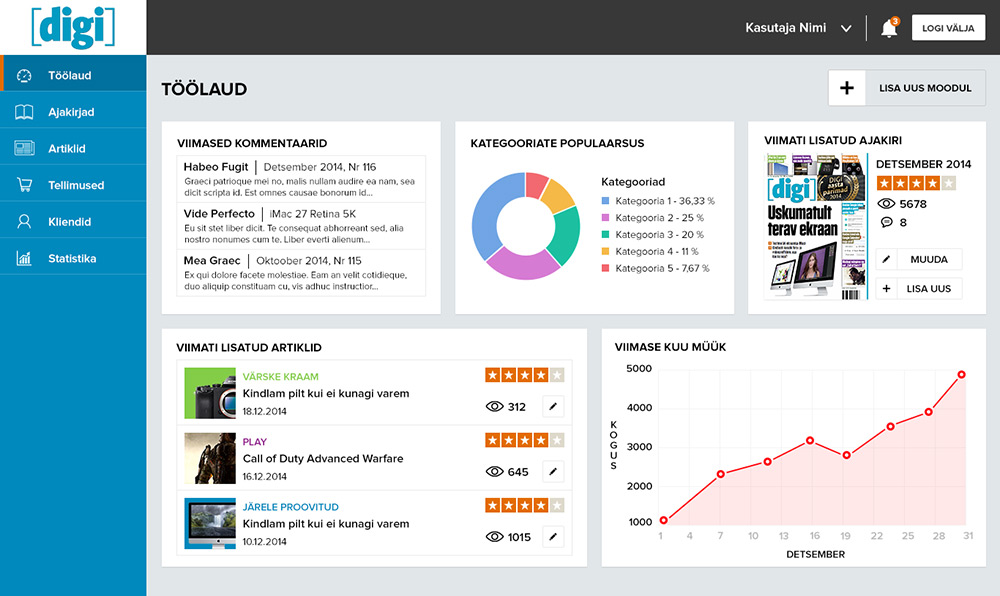This screenshot has width=1000, height=596.
Task: Select the Statistika chart icon
Action: coord(22,258)
